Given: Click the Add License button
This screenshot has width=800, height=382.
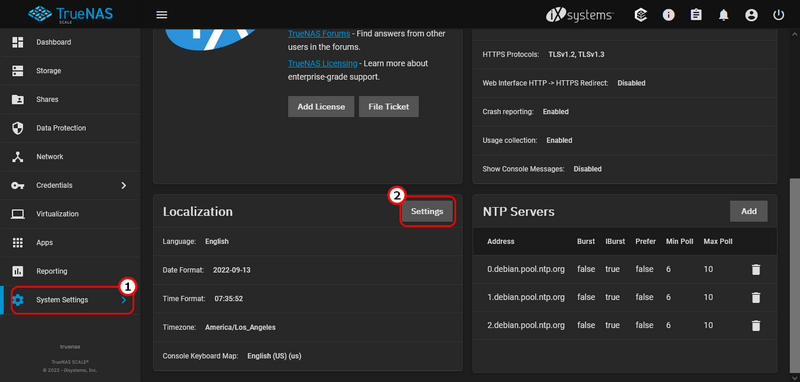Looking at the screenshot, I should [x=321, y=107].
